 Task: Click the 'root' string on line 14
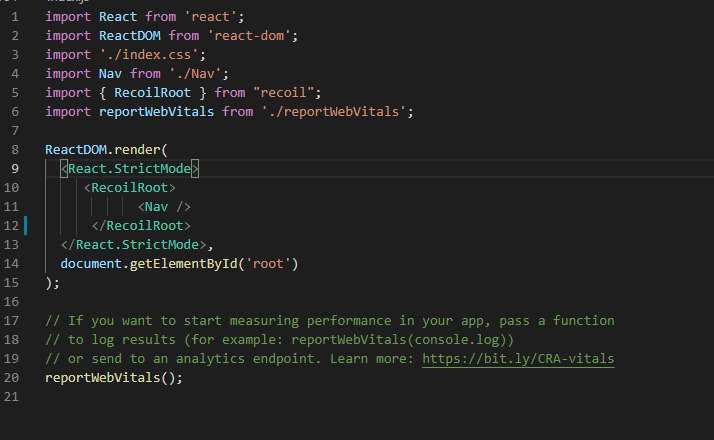click(x=268, y=264)
